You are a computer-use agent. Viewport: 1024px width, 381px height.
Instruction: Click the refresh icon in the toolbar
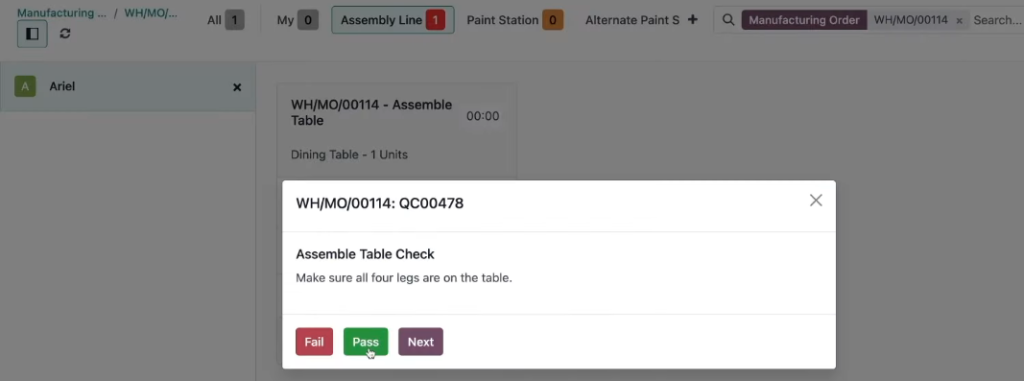click(x=65, y=33)
